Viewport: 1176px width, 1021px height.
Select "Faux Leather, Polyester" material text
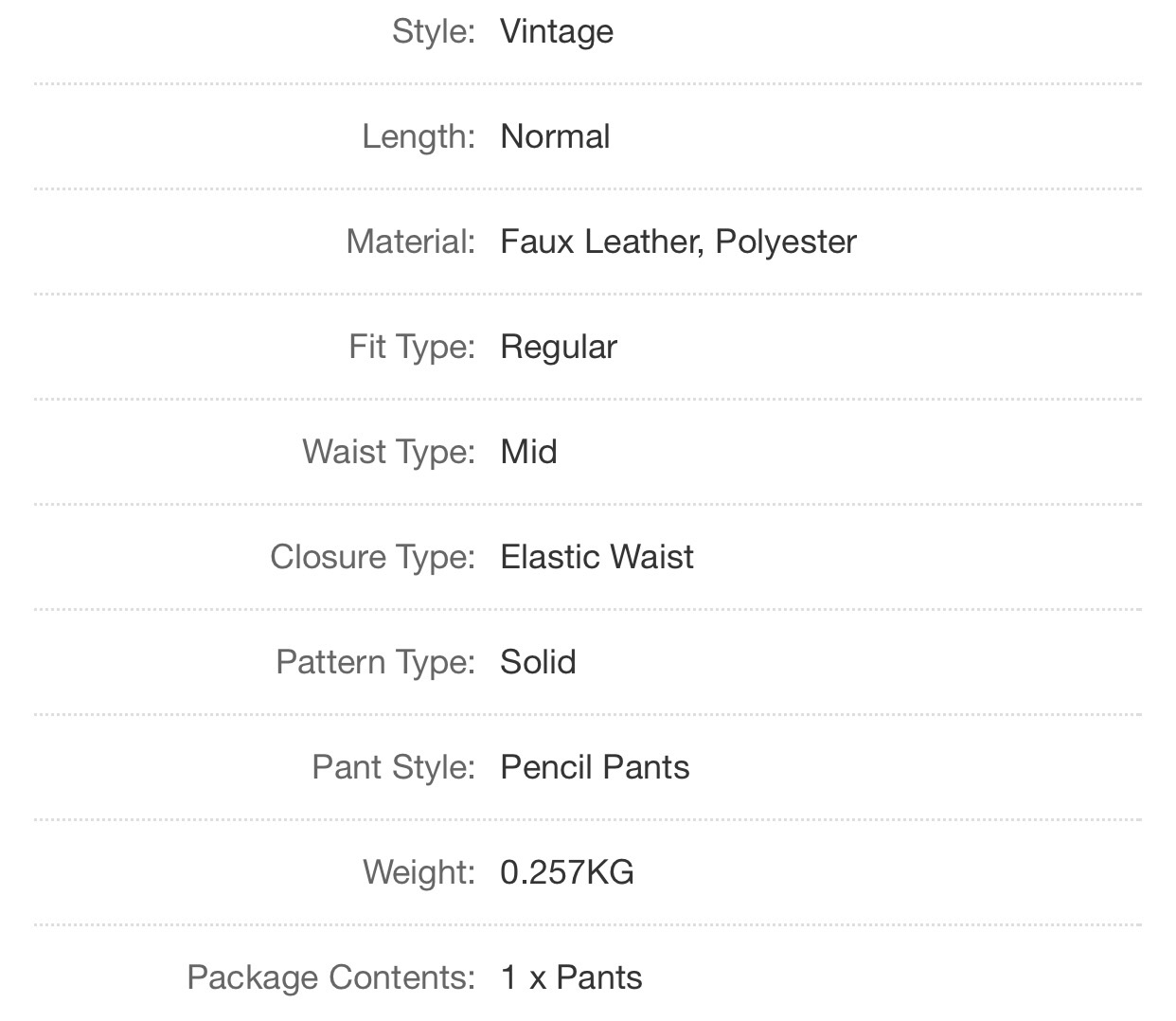[678, 242]
